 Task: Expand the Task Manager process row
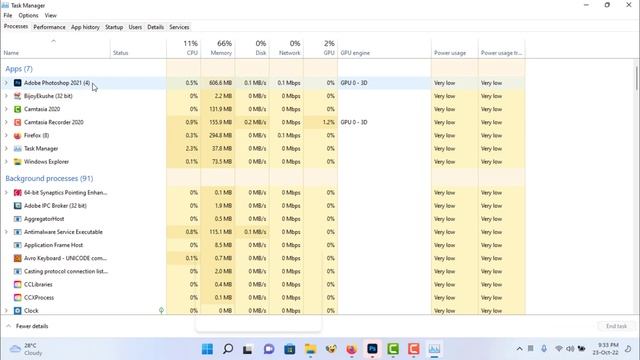point(6,149)
